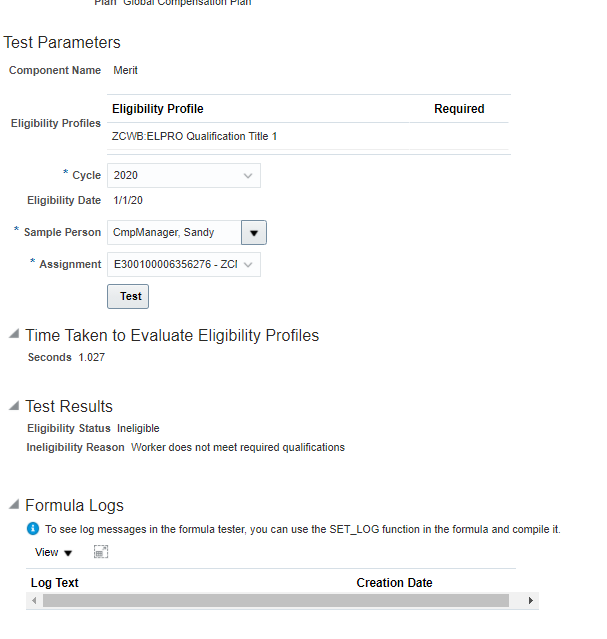607x639 pixels.
Task: Collapse Time Taken to Evaluate Eligibility Profiles
Action: (x=13, y=335)
